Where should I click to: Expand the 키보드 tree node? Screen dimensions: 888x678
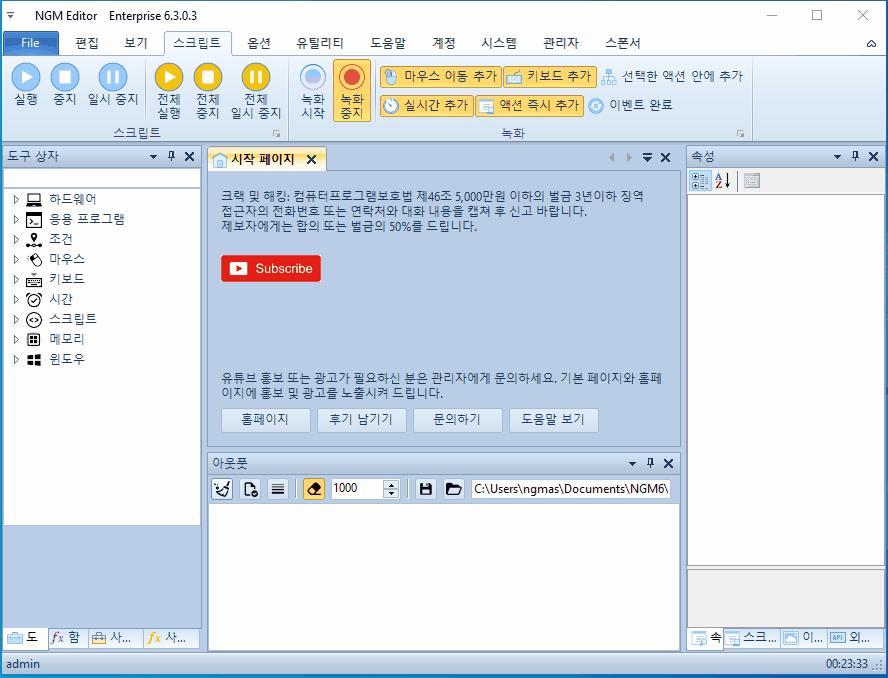tap(16, 279)
